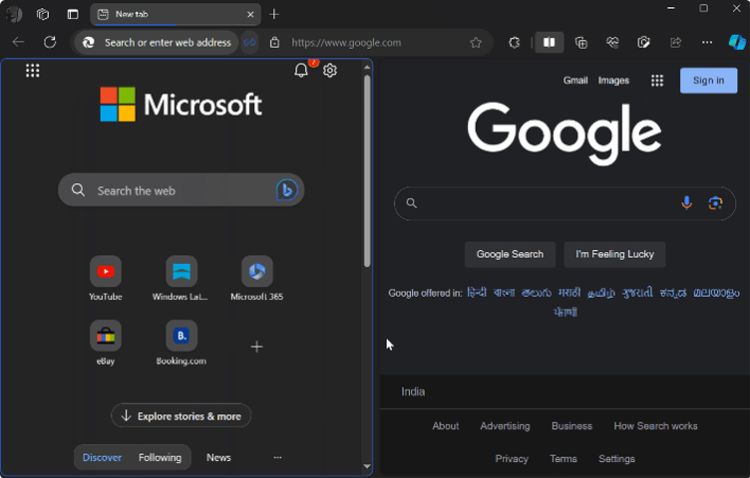Viewport: 750px width, 478px height.
Task: Open the Windows Latest quick link tile
Action: [x=181, y=278]
